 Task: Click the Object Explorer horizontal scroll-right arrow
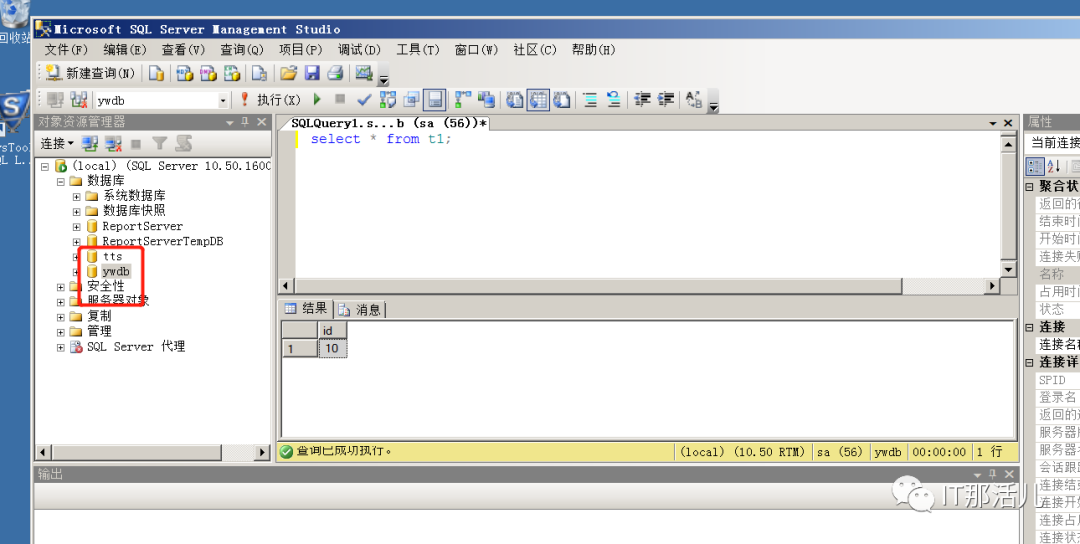coord(262,452)
